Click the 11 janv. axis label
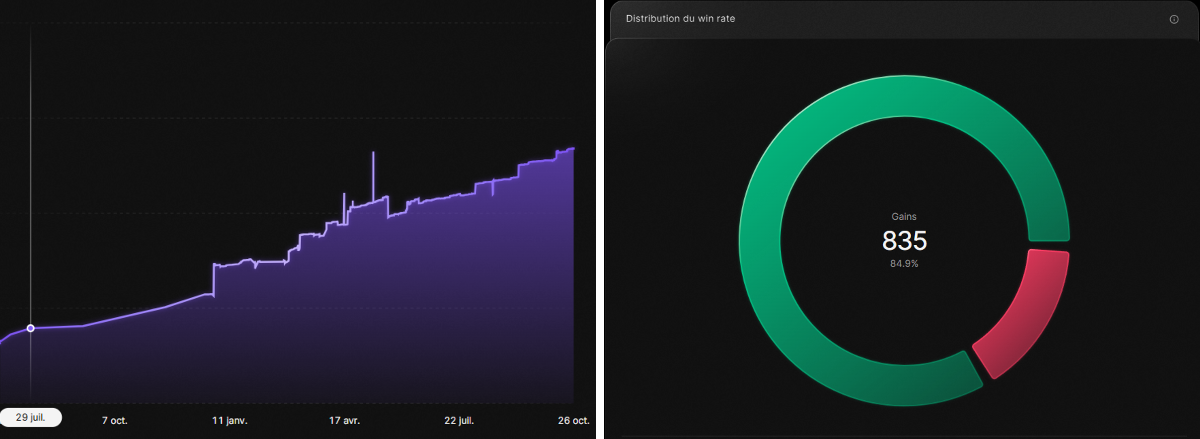Viewport: 1200px width, 439px height. 230,420
